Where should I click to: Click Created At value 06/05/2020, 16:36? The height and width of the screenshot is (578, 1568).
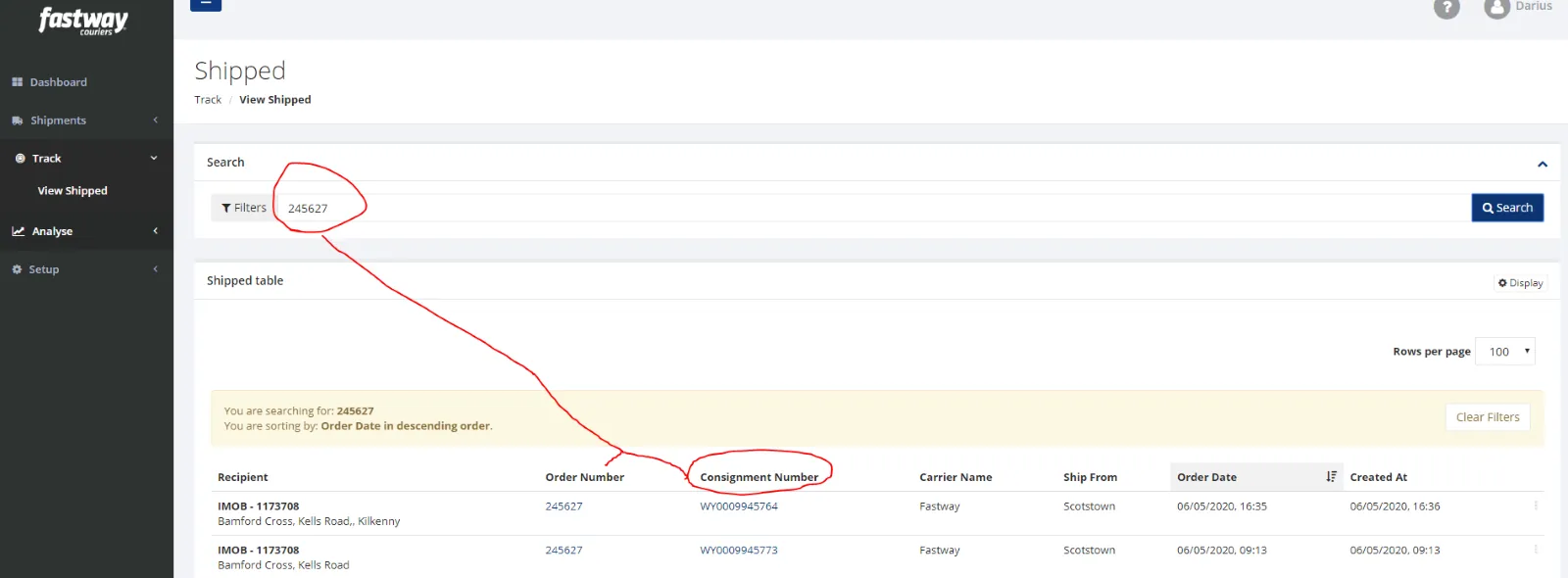[1396, 506]
